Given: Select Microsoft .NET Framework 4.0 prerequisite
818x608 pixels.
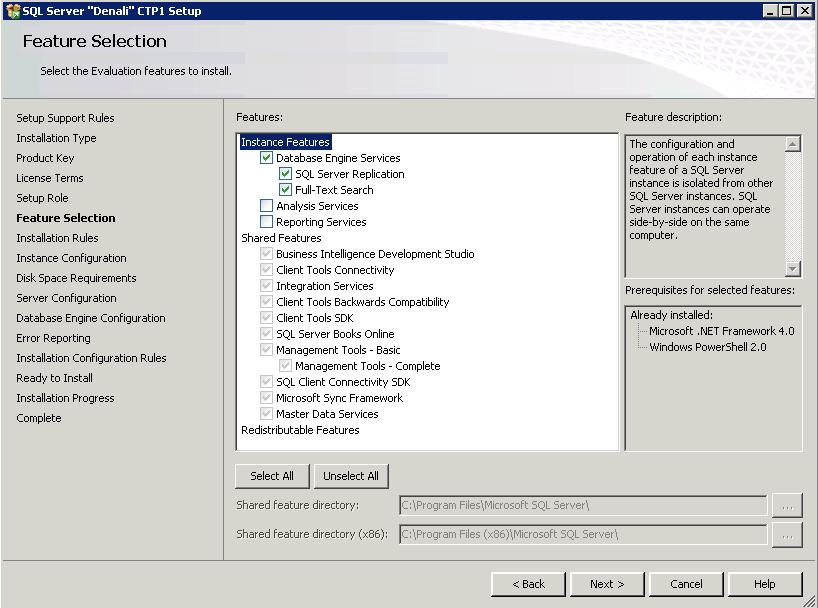Looking at the screenshot, I should click(721, 331).
